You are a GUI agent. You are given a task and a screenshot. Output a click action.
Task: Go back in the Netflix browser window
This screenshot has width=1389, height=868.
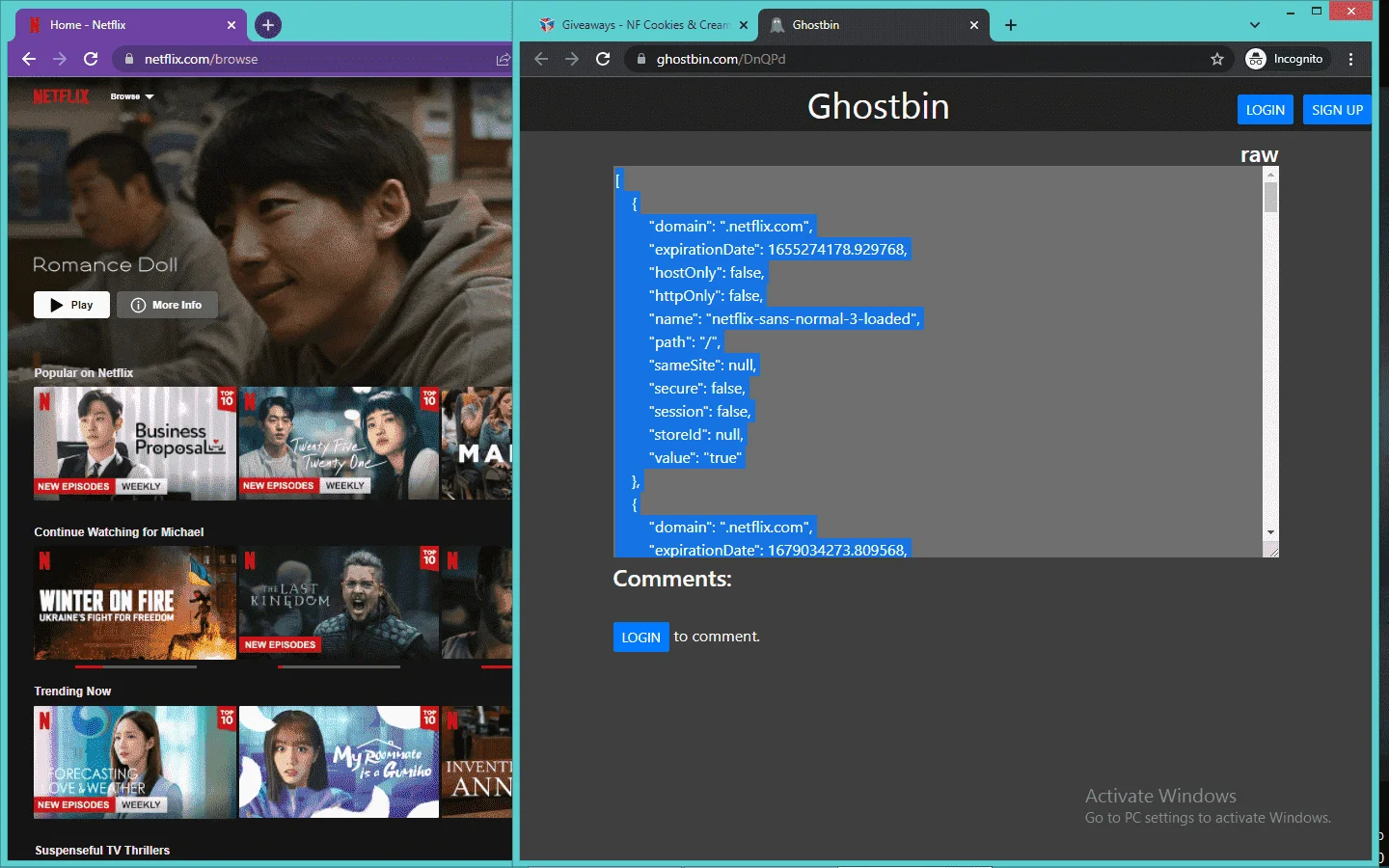(29, 59)
